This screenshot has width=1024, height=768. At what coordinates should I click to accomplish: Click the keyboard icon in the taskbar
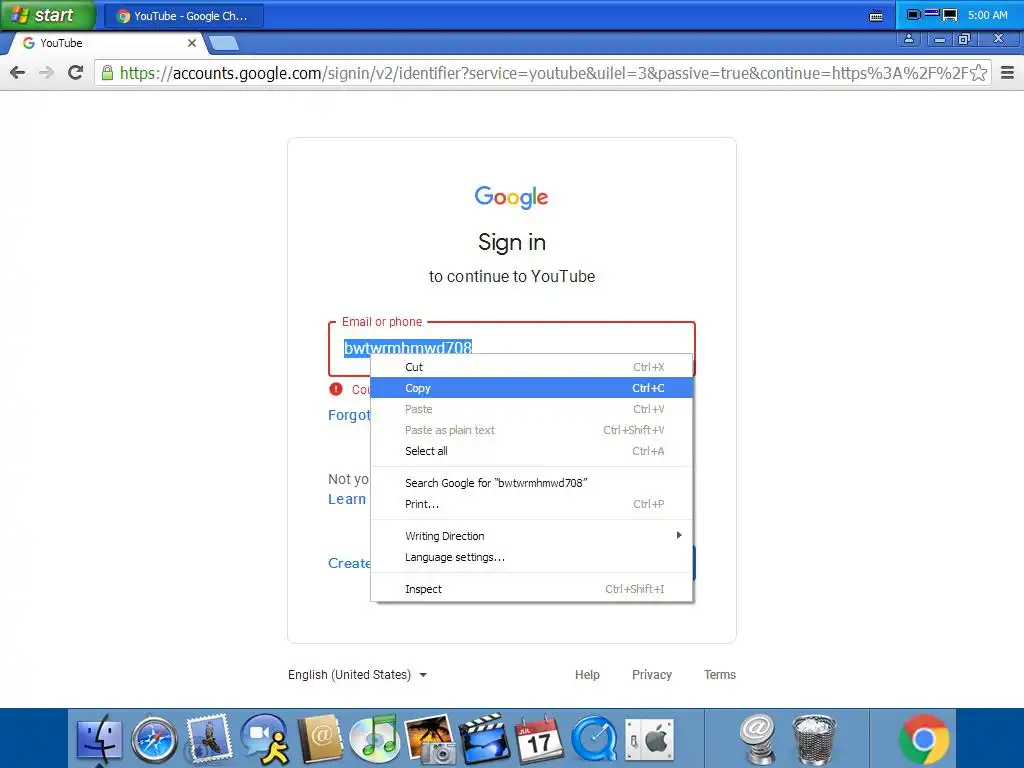[x=876, y=16]
